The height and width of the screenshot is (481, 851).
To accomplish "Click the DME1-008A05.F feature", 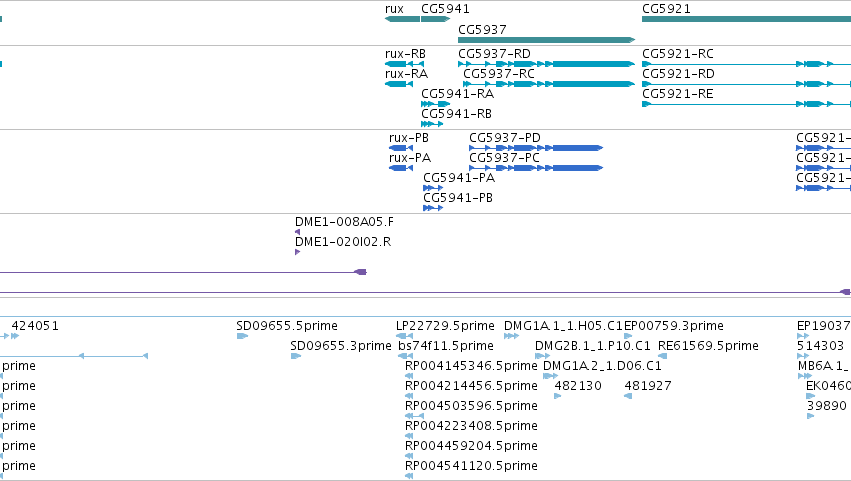I will 344,222.
